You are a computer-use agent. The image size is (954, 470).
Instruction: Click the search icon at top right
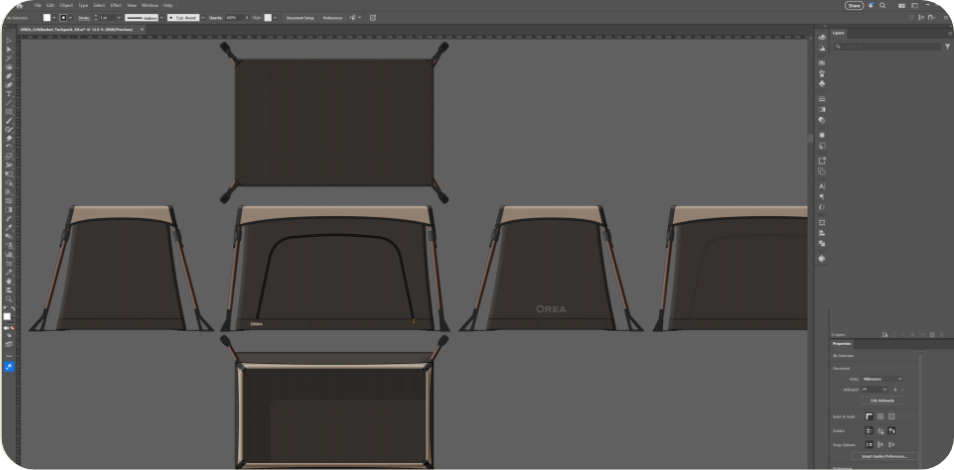(x=882, y=5)
